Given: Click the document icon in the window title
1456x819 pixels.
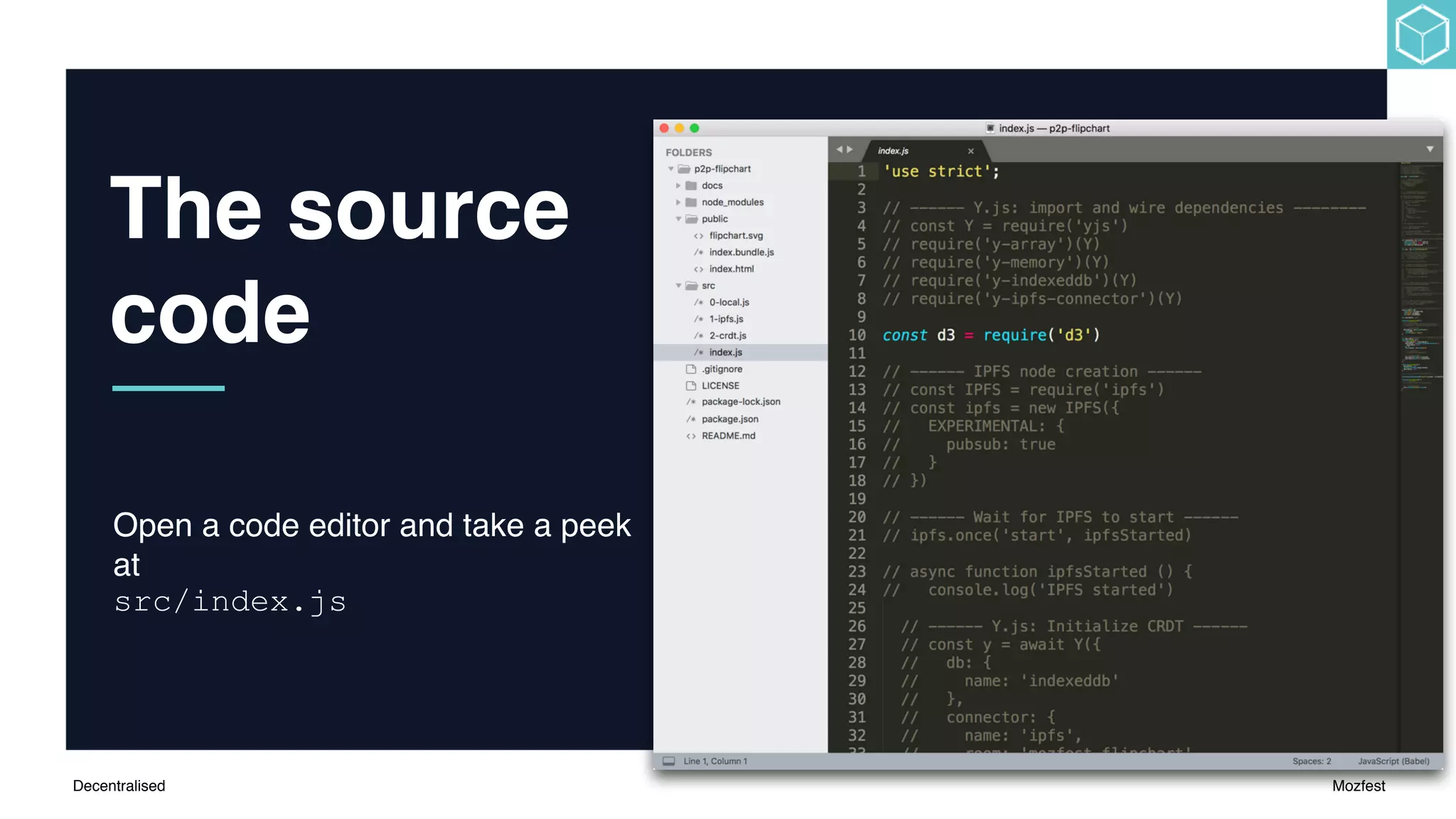Looking at the screenshot, I should (990, 129).
